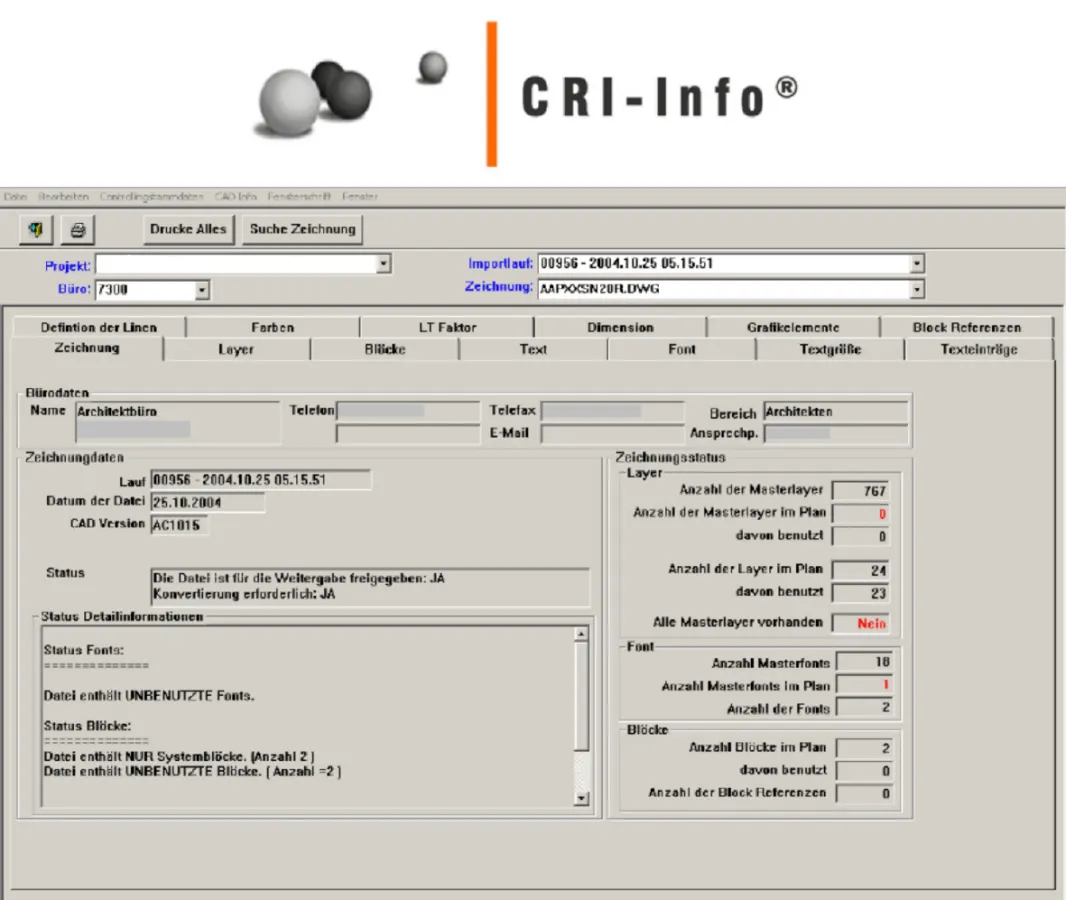Open the Controllingstammdaten menu

click(152, 196)
